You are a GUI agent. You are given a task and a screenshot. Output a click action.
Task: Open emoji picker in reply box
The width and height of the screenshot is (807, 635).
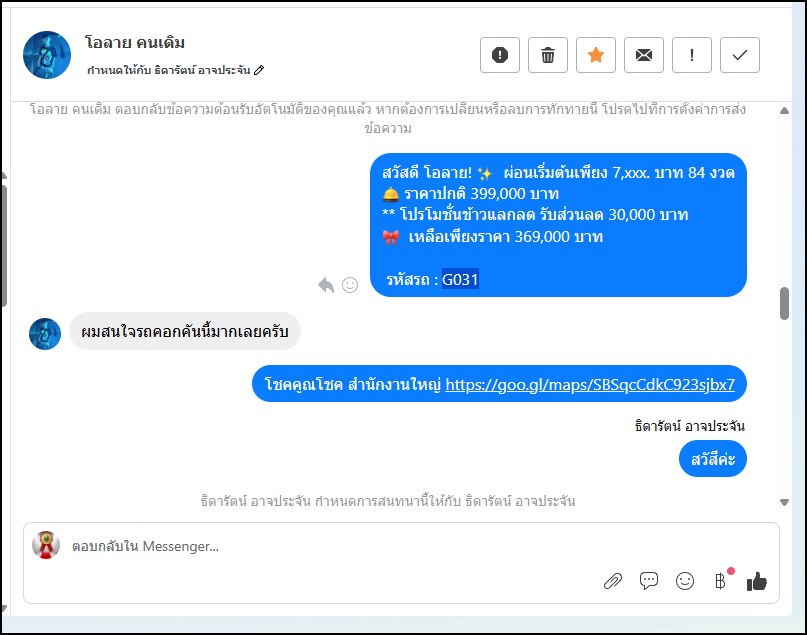[x=685, y=581]
